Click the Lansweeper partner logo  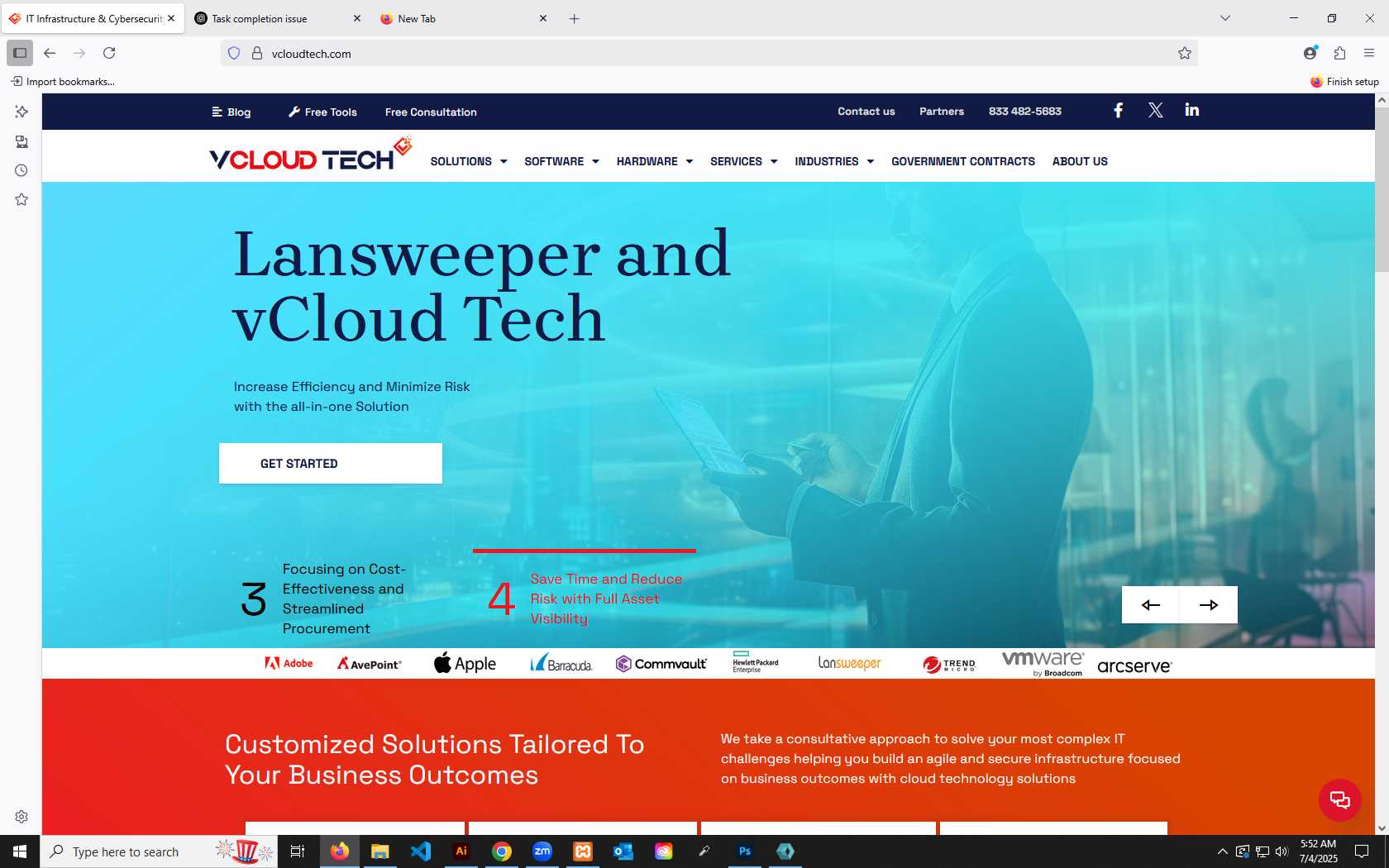(849, 663)
